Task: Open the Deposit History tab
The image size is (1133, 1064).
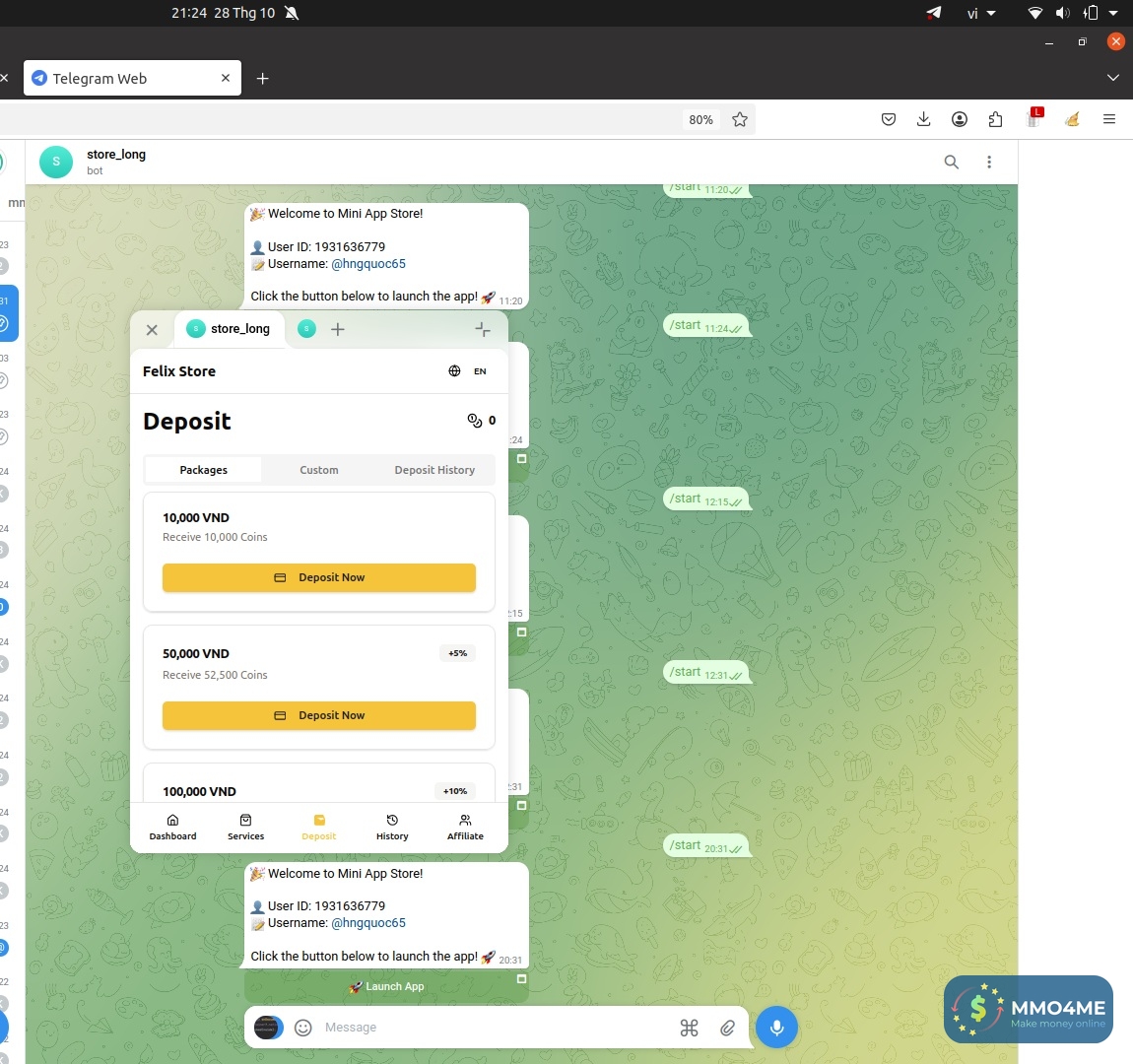Action: point(434,470)
